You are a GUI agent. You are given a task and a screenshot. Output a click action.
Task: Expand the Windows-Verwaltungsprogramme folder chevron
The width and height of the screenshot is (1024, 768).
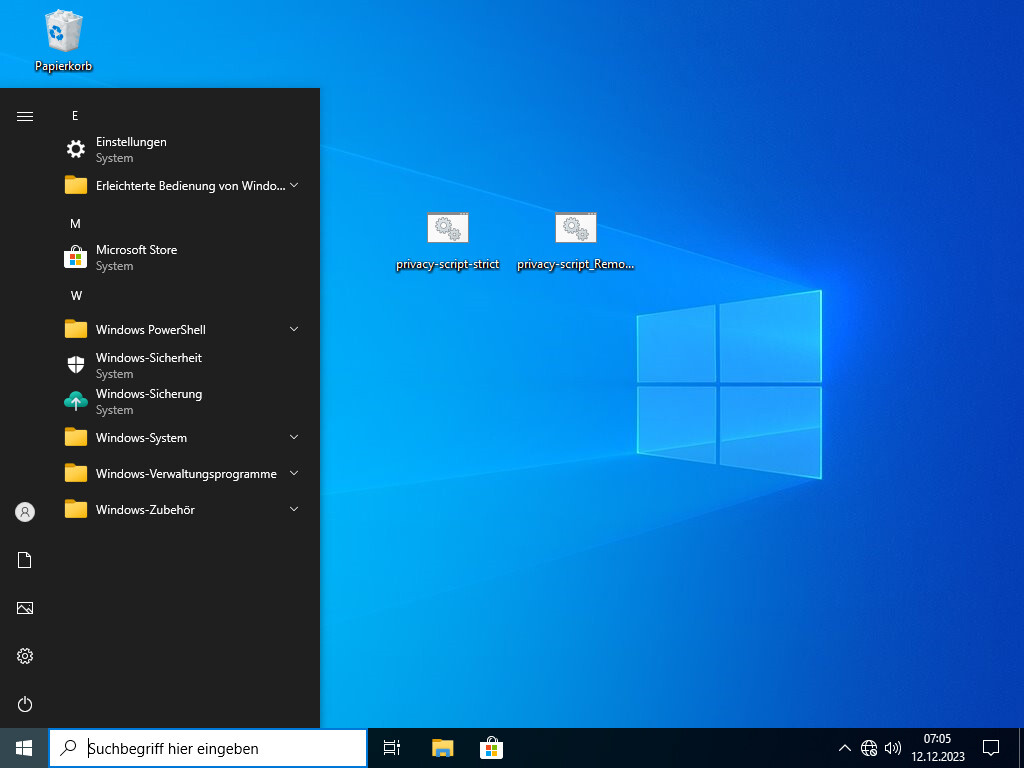point(294,473)
